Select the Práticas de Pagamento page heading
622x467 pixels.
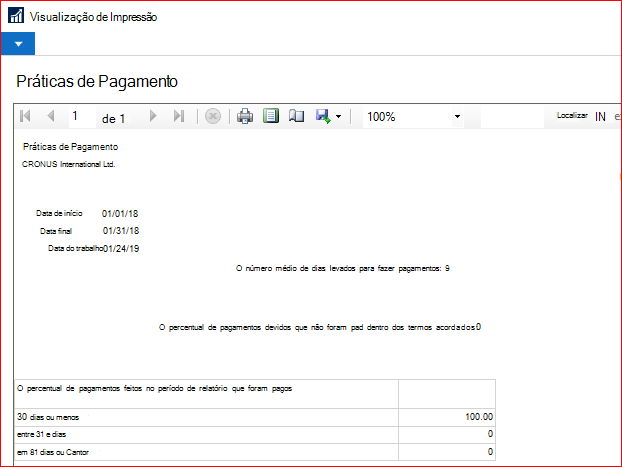click(97, 81)
